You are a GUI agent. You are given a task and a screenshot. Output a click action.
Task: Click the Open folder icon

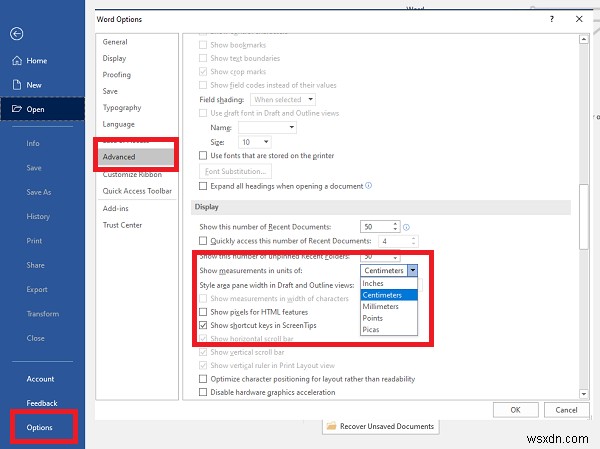click(x=16, y=109)
